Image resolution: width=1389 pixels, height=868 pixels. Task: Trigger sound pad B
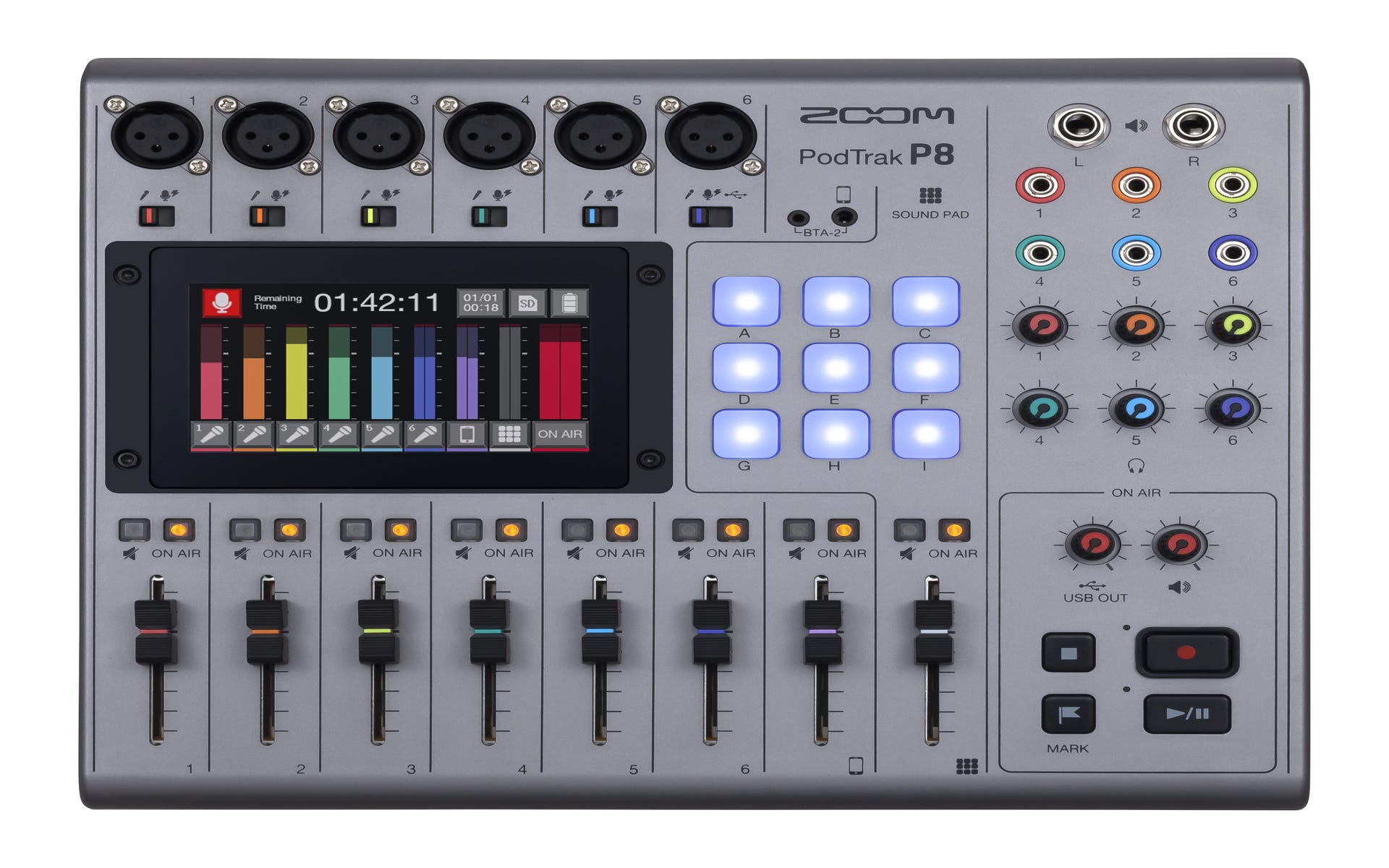[x=836, y=301]
